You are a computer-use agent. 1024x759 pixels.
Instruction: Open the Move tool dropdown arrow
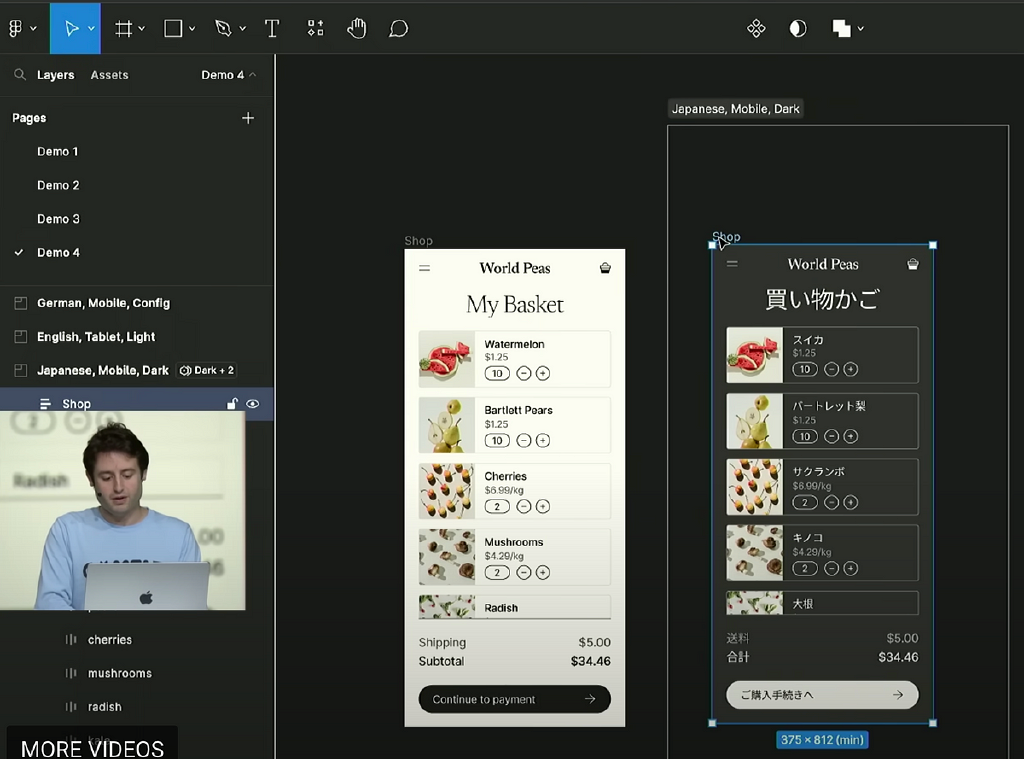click(92, 29)
